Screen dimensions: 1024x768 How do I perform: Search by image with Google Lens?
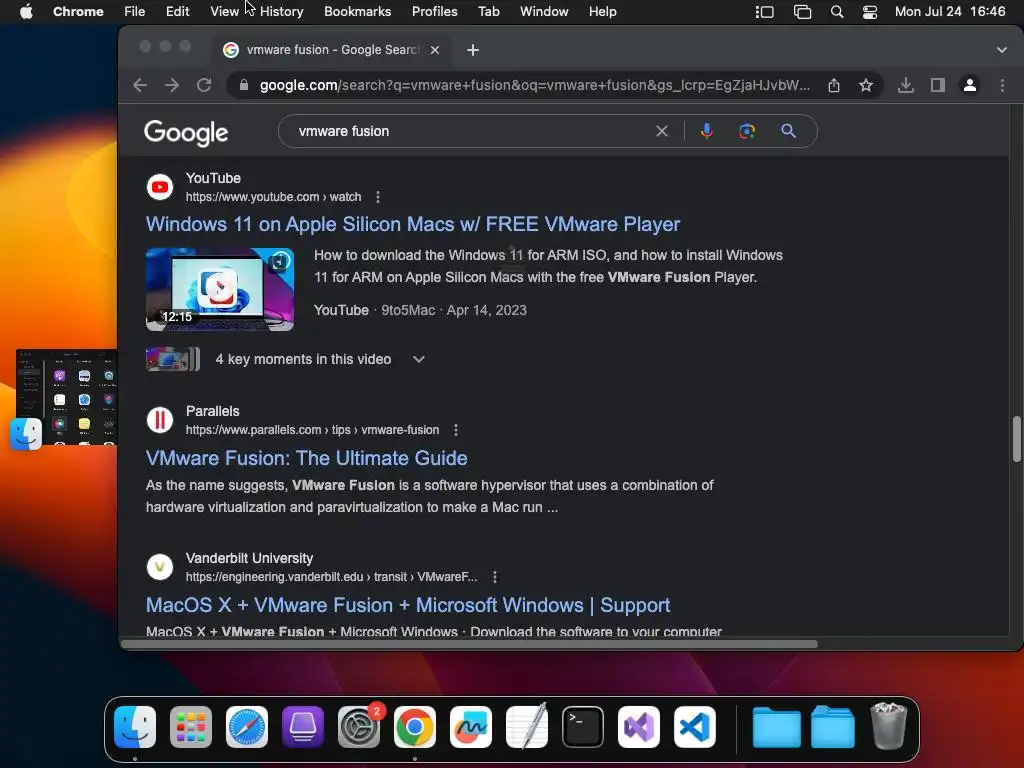747,131
